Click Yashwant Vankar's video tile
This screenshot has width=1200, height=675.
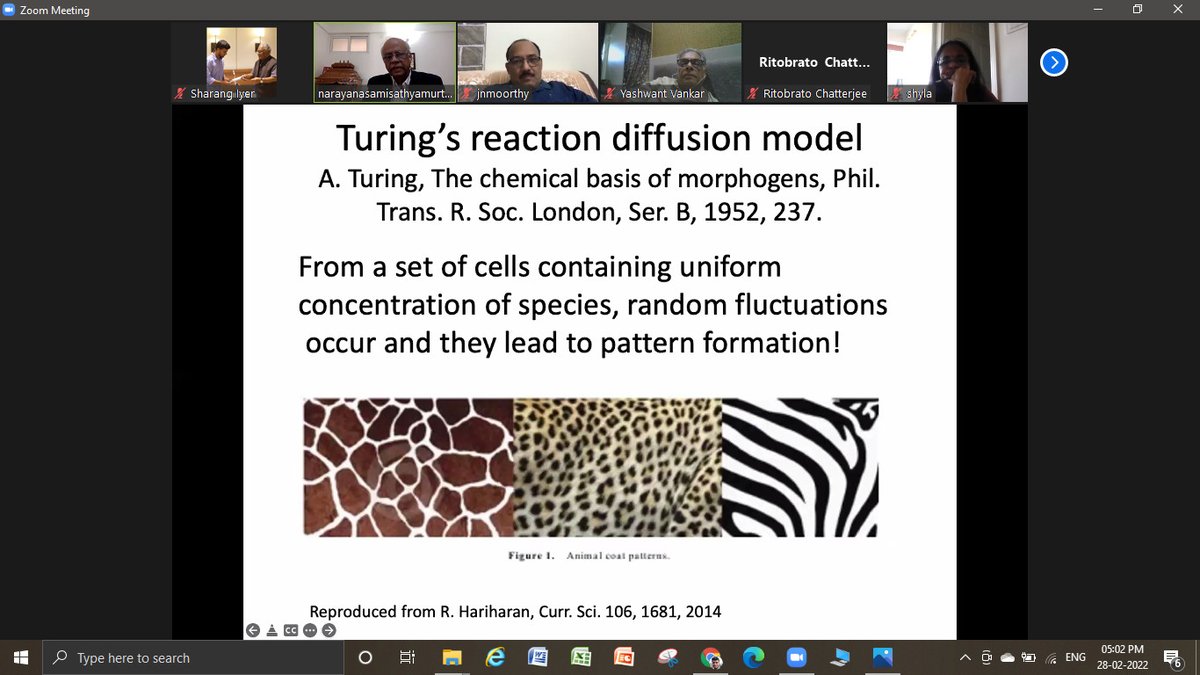671,62
